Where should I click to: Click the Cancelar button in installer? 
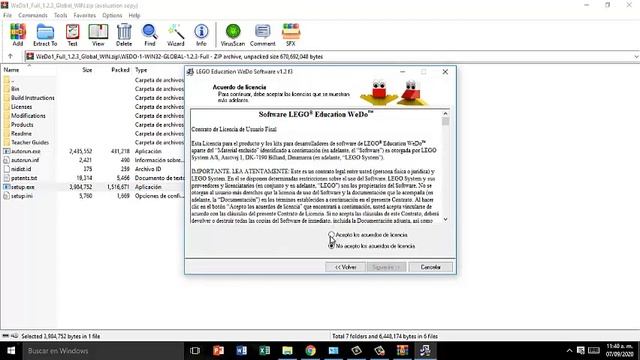coord(430,267)
